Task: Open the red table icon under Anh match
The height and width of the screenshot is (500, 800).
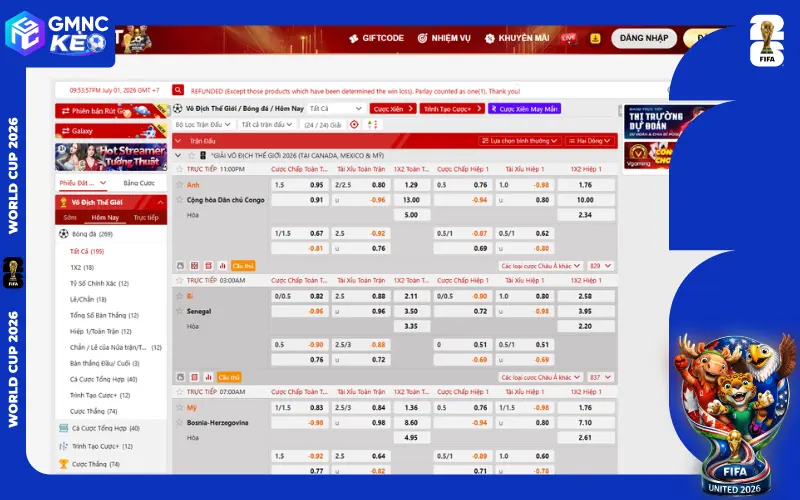Action: point(208,266)
